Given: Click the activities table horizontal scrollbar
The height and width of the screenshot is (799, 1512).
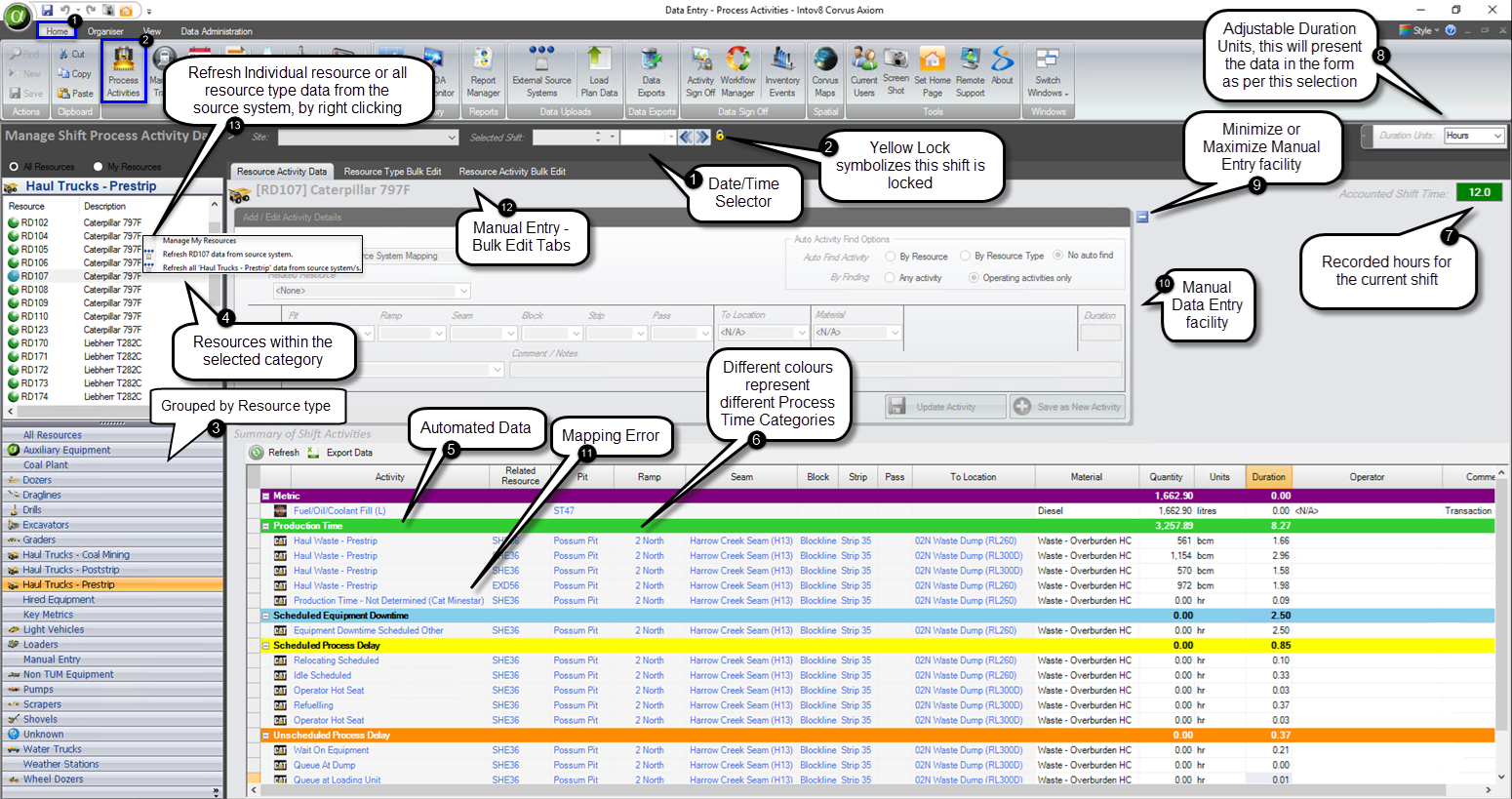Looking at the screenshot, I should point(870,790).
